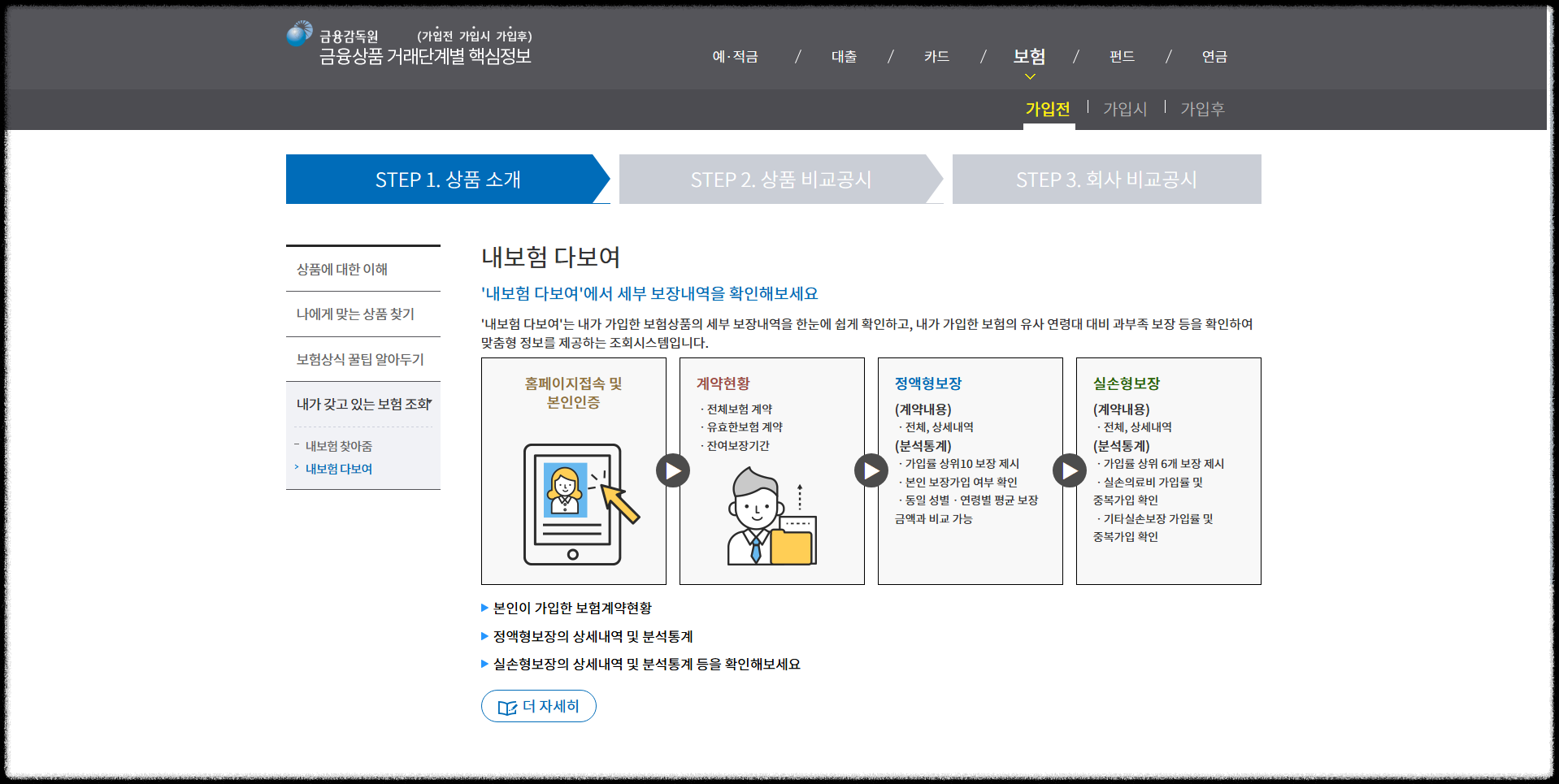
Task: Switch to the 가입전 sub-tab
Action: pyautogui.click(x=1048, y=109)
